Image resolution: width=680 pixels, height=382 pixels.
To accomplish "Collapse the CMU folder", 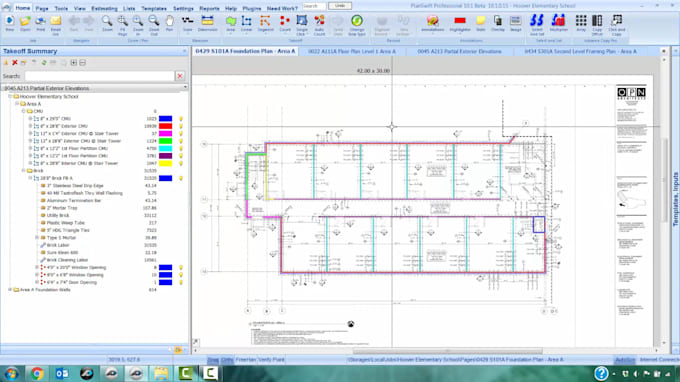I will [24, 111].
